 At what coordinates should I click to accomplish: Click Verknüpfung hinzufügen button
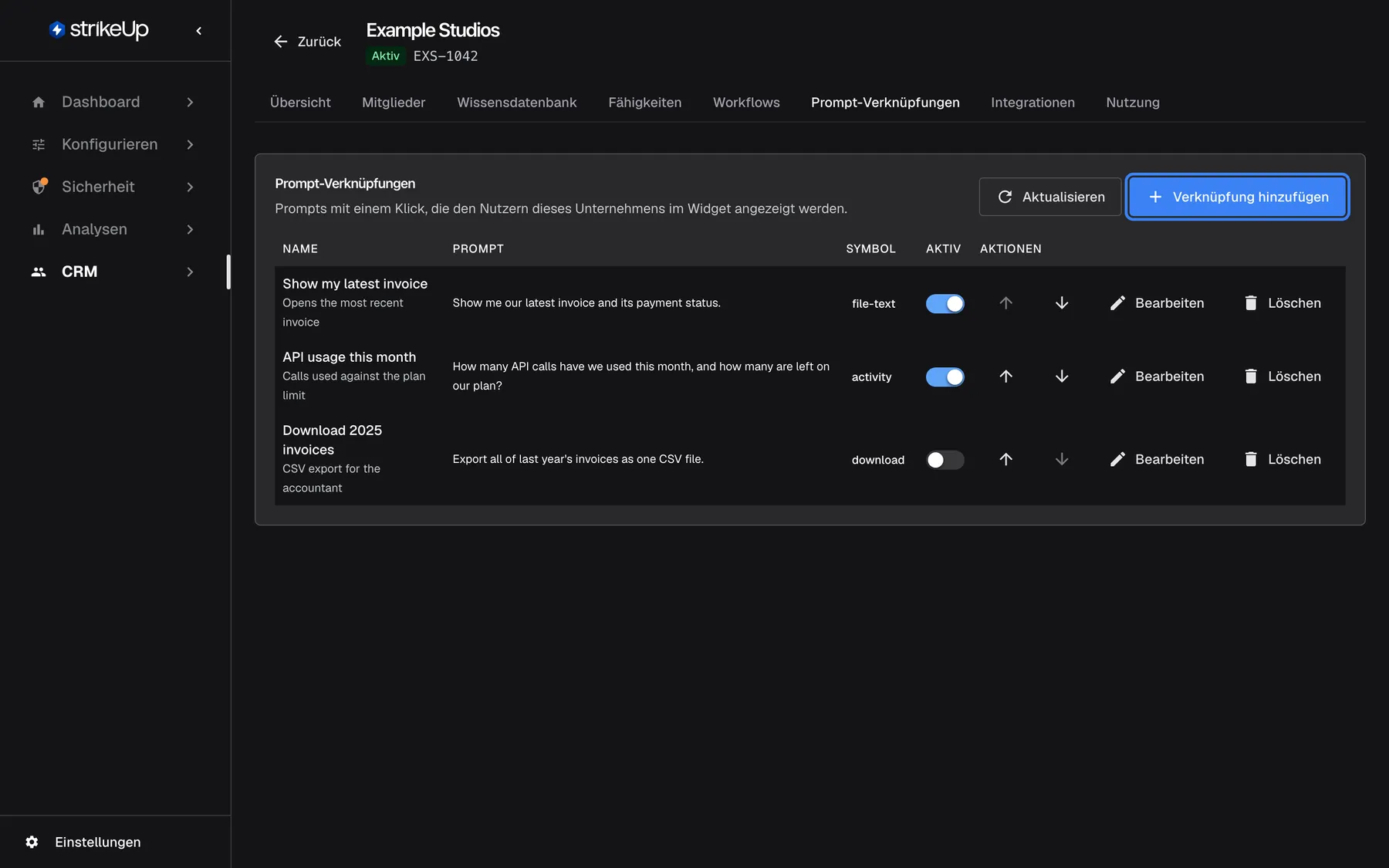point(1238,197)
